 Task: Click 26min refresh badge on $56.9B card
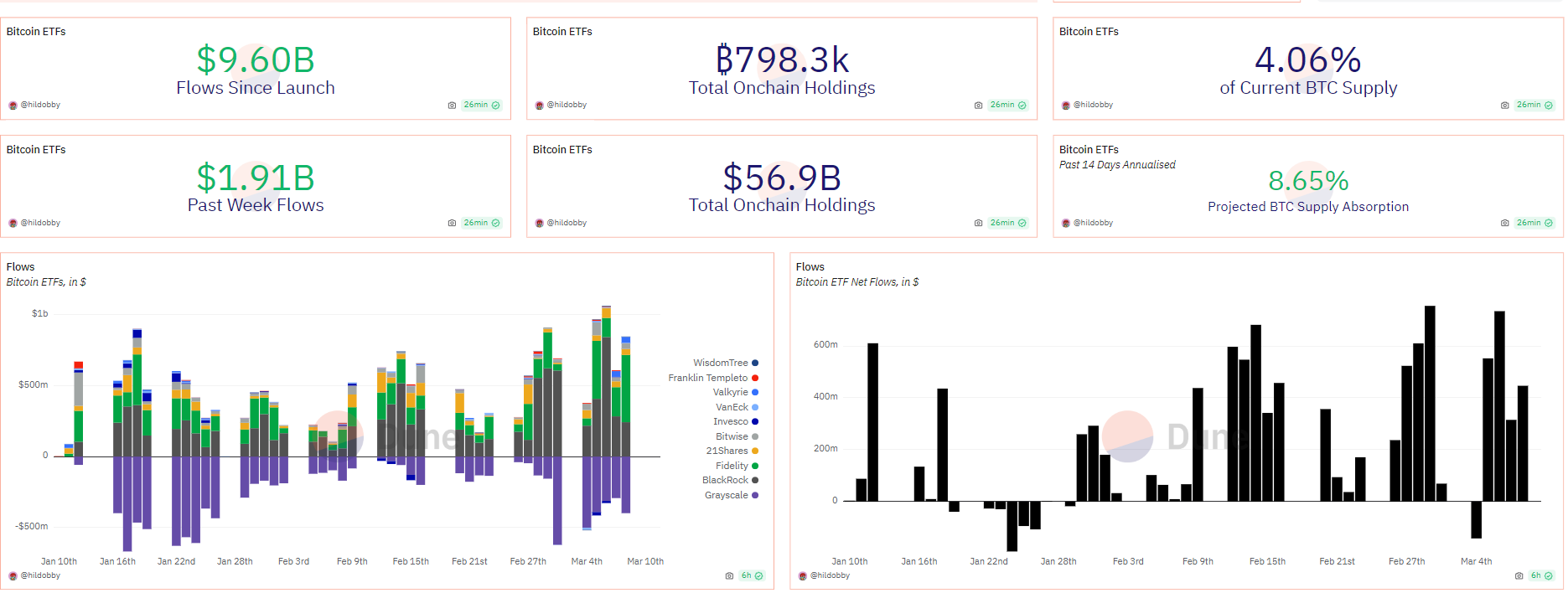coord(1008,224)
